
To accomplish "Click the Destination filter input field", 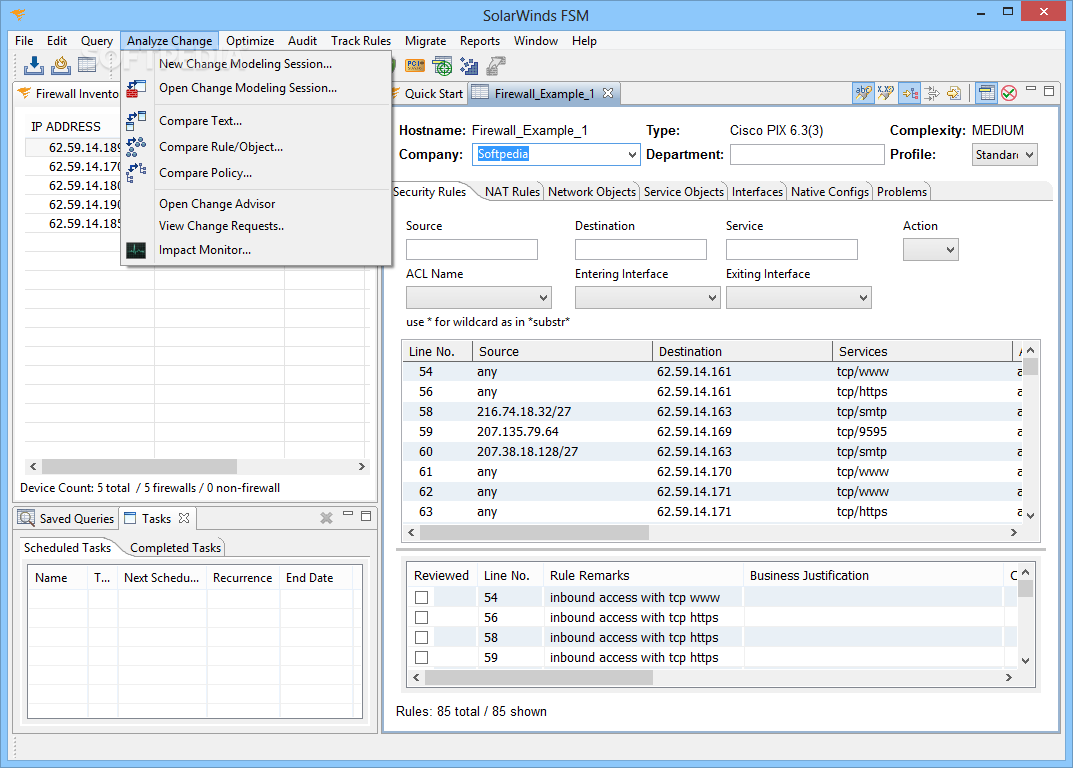I will click(x=641, y=250).
